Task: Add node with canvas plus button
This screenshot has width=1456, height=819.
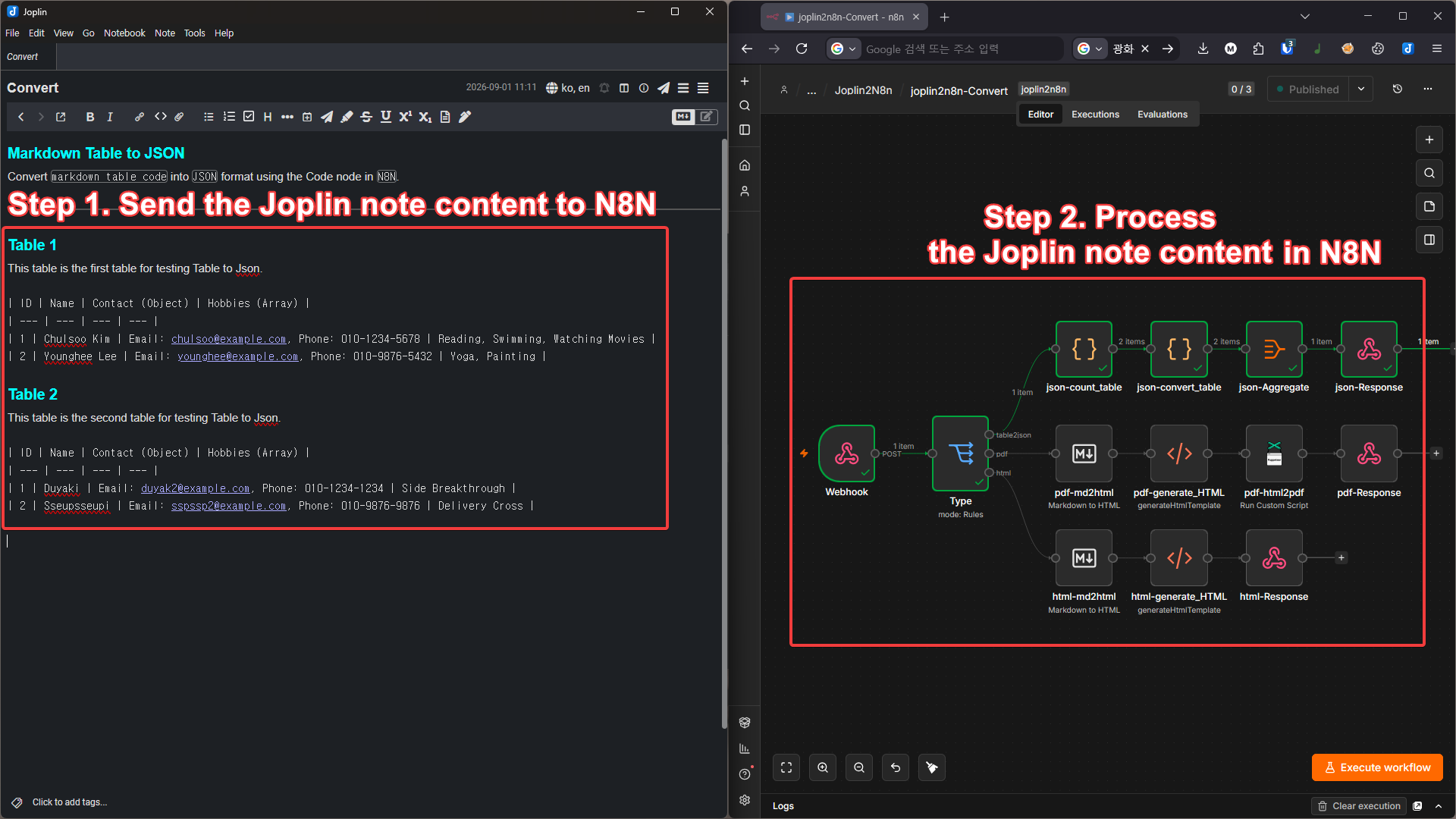Action: (1429, 140)
